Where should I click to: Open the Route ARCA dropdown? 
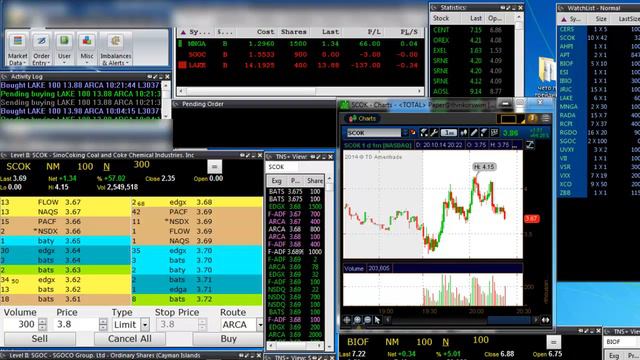pyautogui.click(x=260, y=325)
